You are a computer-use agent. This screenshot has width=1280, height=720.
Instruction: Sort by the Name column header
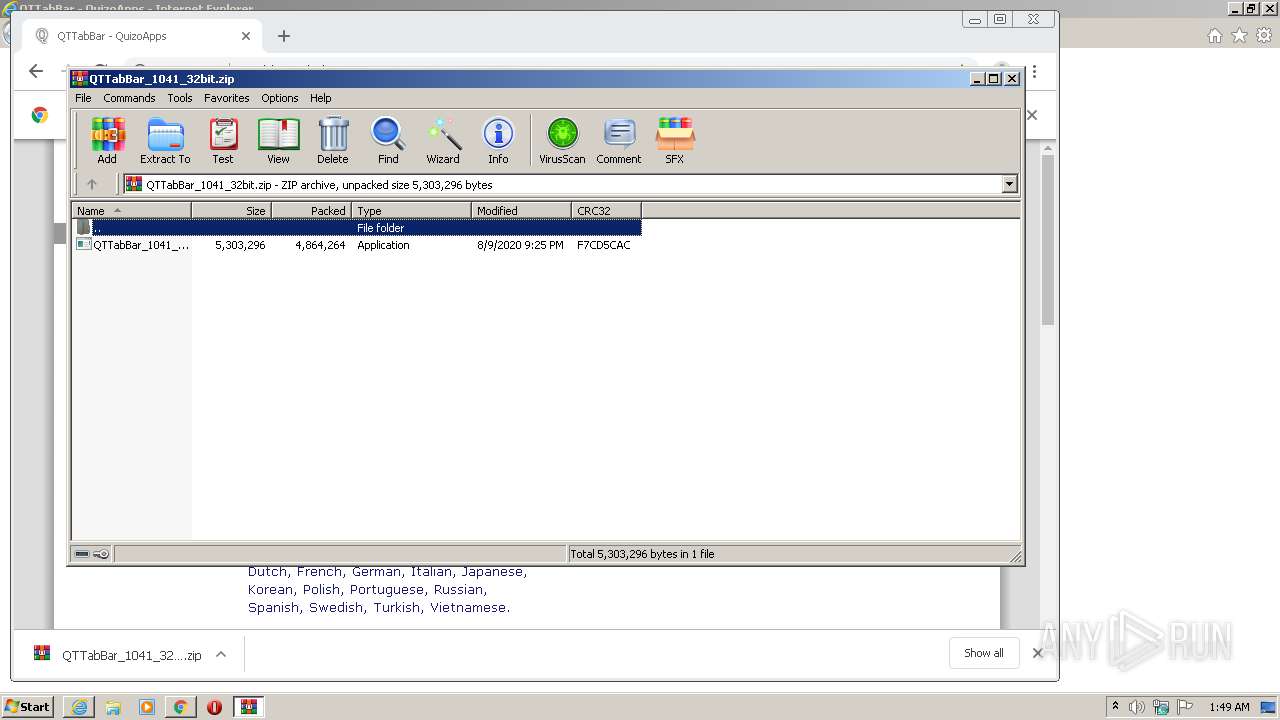[132, 211]
